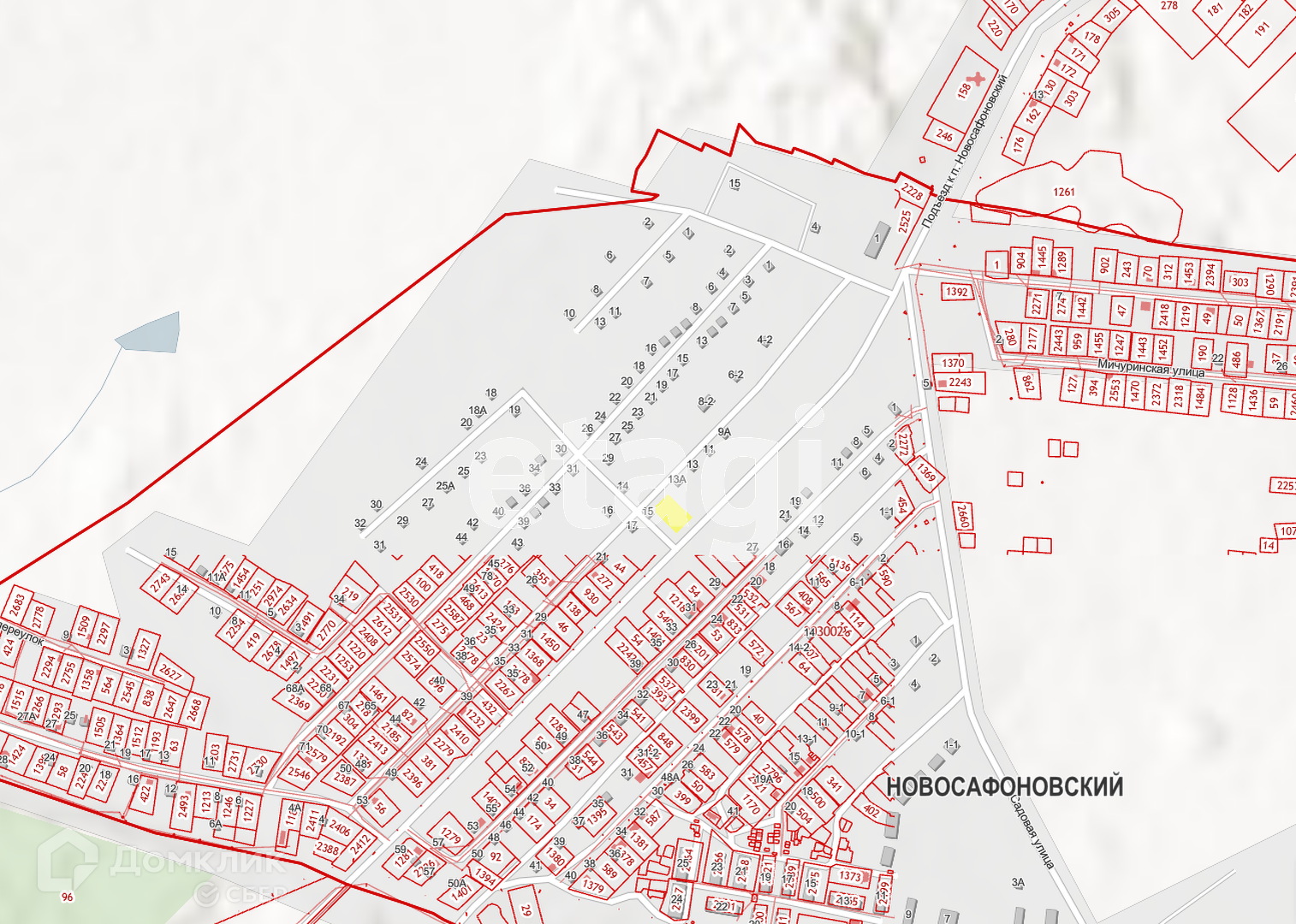The image size is (1296, 924).
Task: Click the red cross marker in parcel 158
Action: click(x=974, y=80)
